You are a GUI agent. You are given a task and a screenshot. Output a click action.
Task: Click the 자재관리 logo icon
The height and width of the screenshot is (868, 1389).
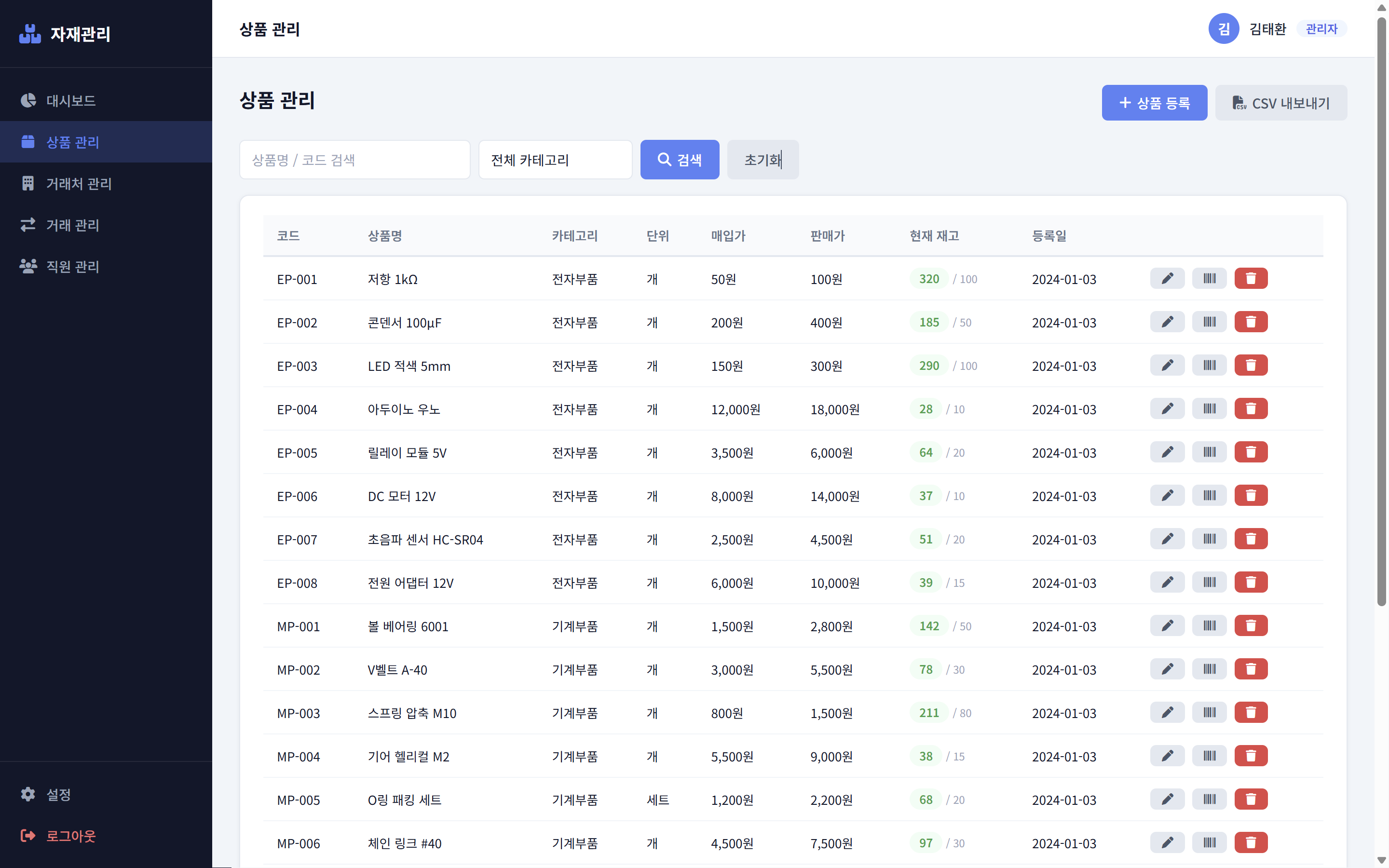pos(30,34)
